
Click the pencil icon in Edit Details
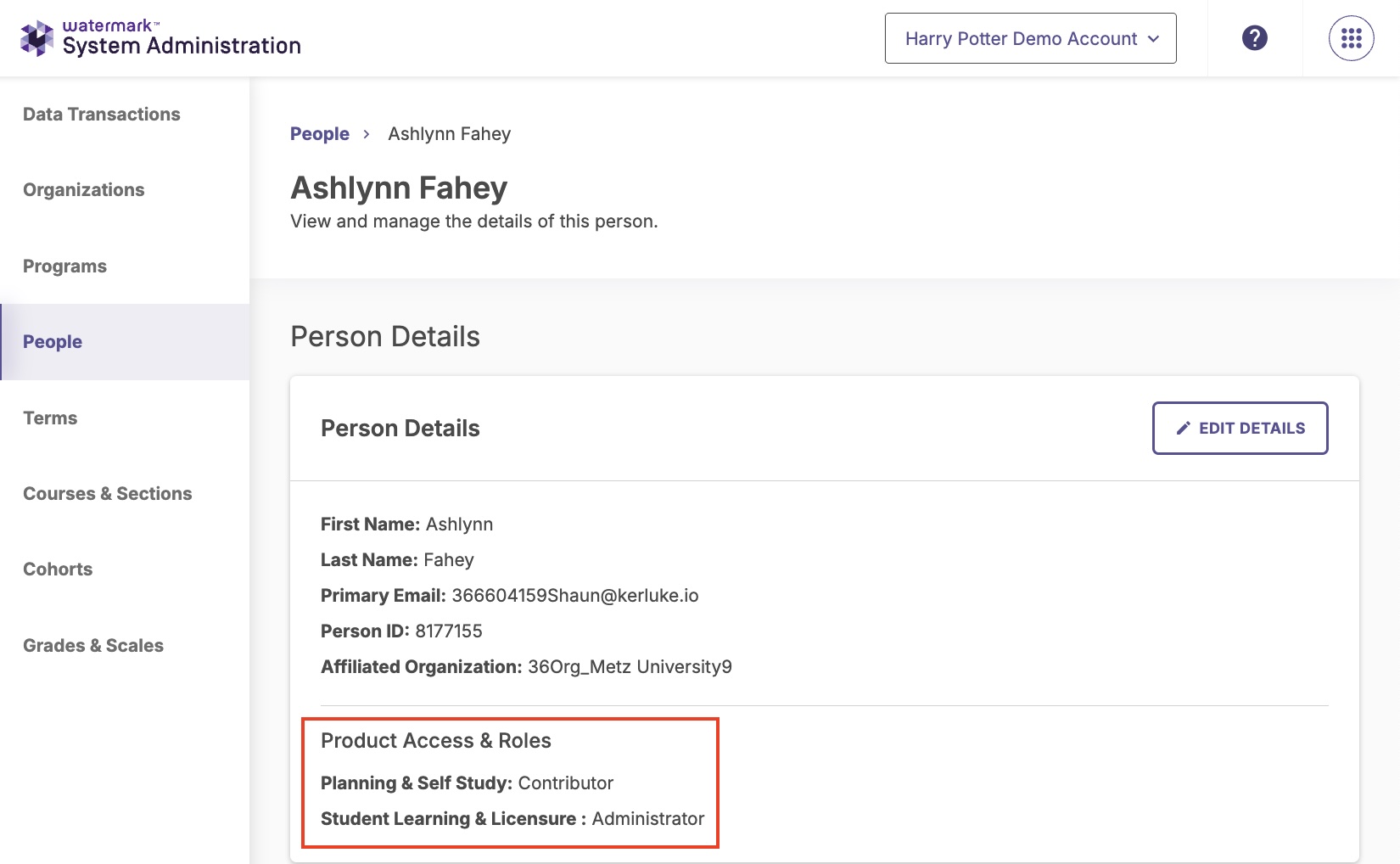click(1183, 429)
